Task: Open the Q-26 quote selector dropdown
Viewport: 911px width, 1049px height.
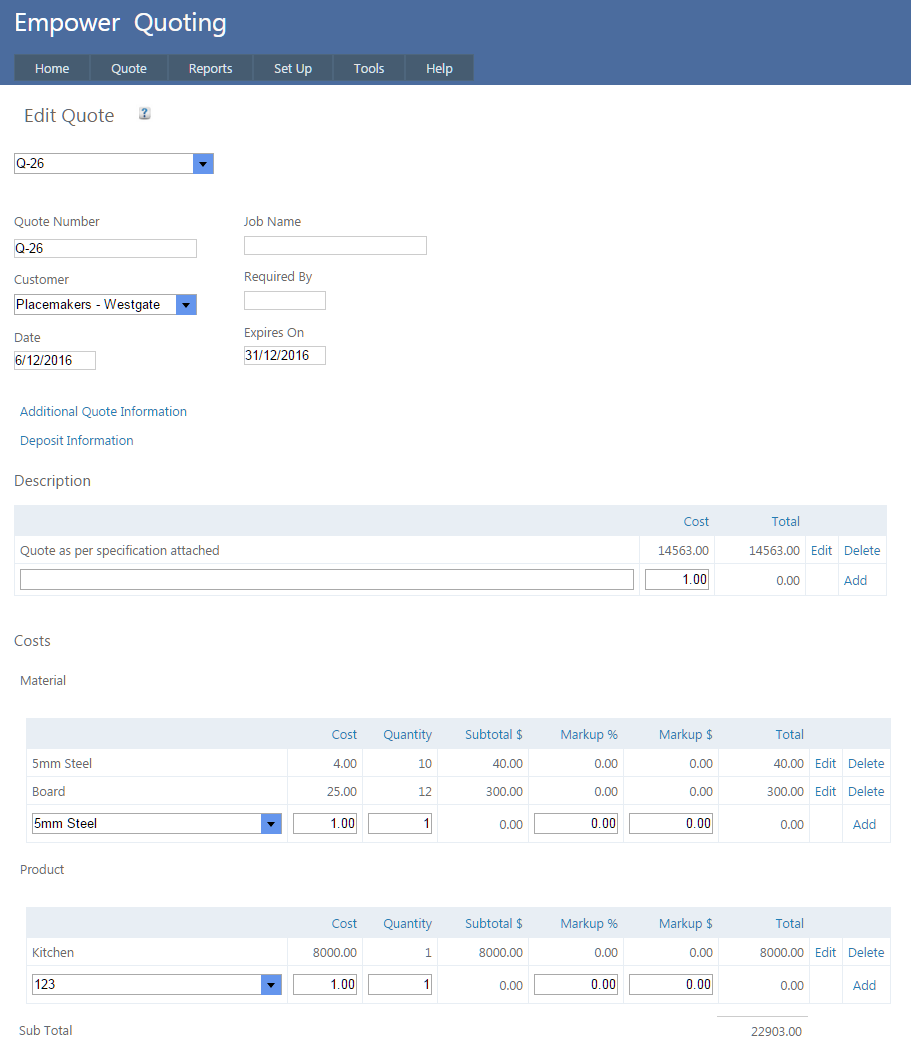Action: (x=203, y=164)
